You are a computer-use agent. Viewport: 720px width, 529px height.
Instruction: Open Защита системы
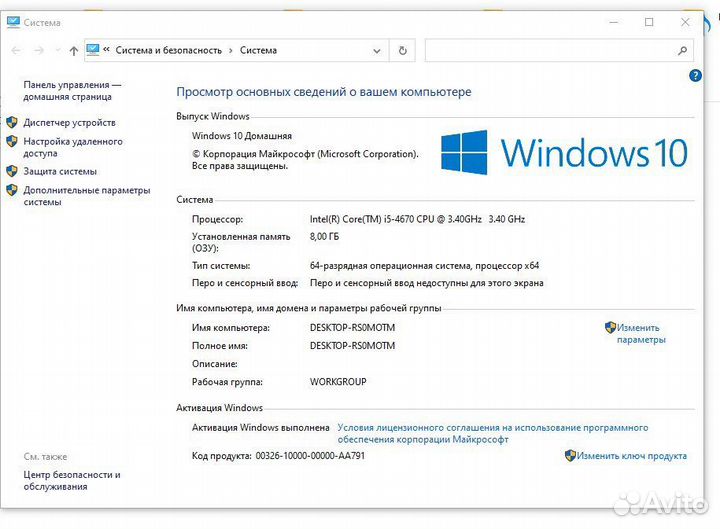click(60, 171)
